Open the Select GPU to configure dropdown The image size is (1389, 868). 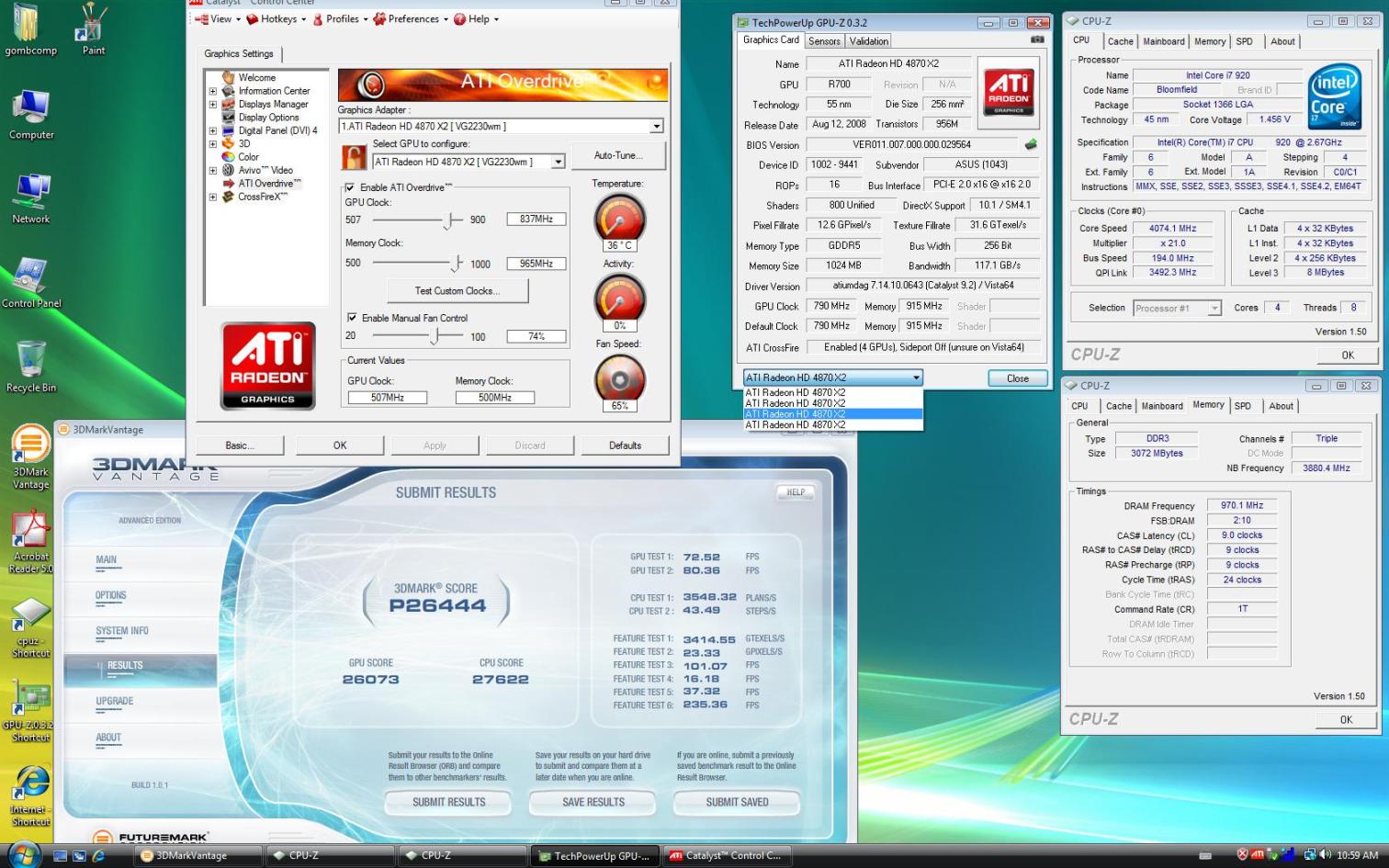558,162
